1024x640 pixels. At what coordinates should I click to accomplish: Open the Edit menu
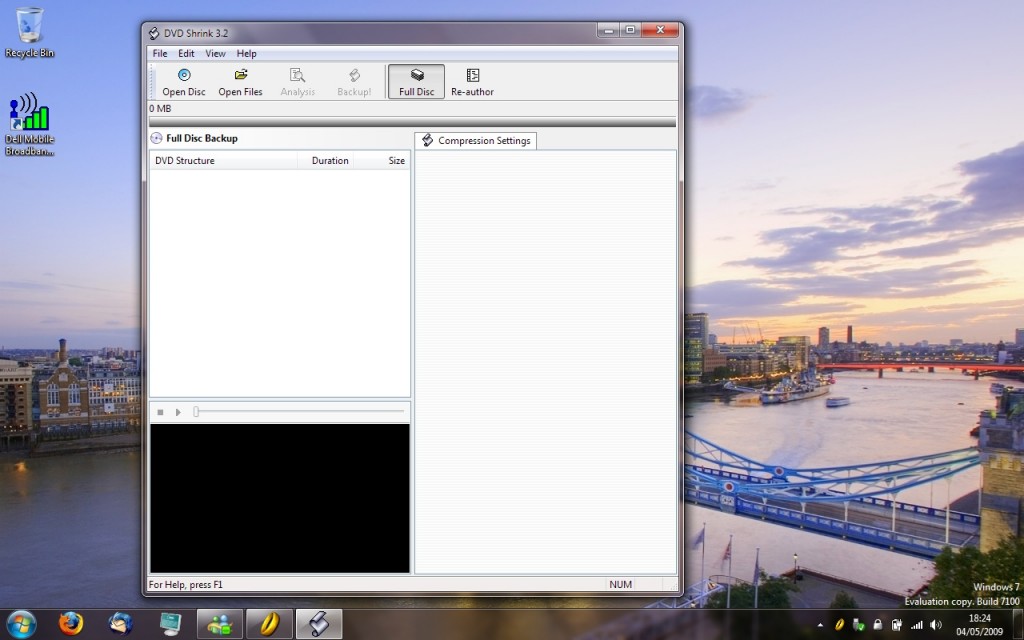(186, 54)
